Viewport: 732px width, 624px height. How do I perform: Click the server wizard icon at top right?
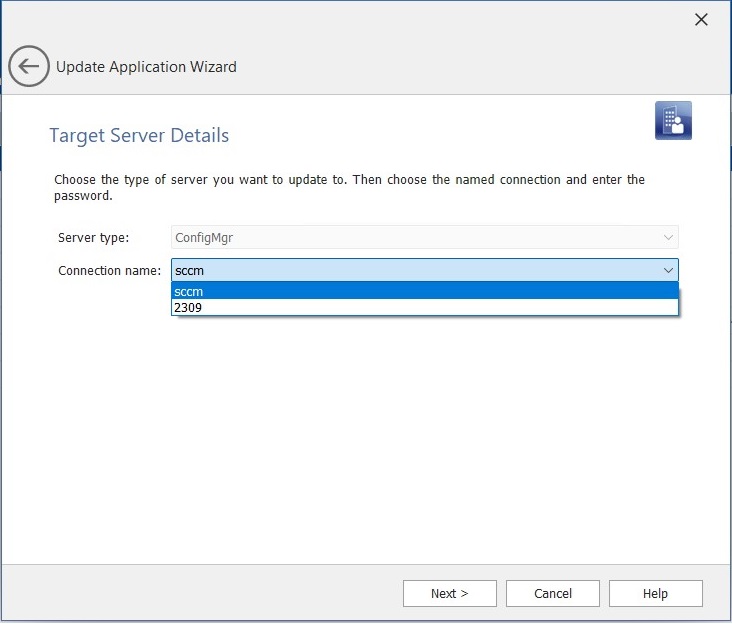pos(673,120)
